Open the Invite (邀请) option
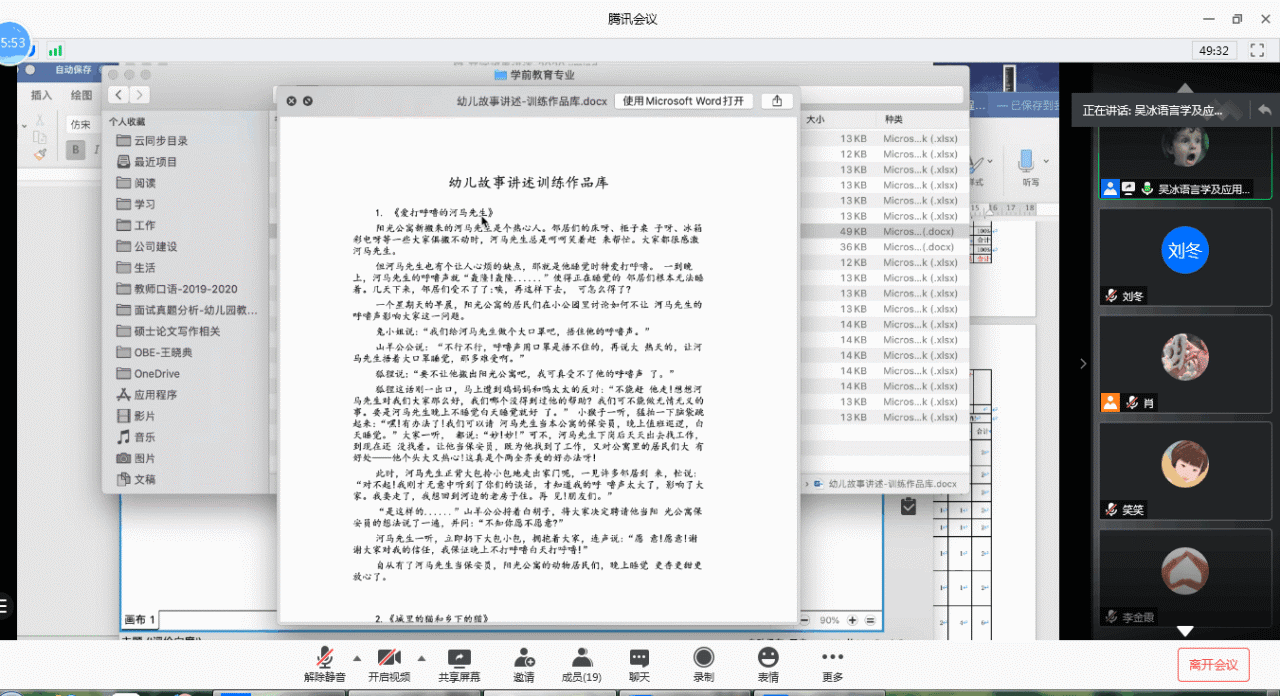The image size is (1280, 696). [522, 664]
